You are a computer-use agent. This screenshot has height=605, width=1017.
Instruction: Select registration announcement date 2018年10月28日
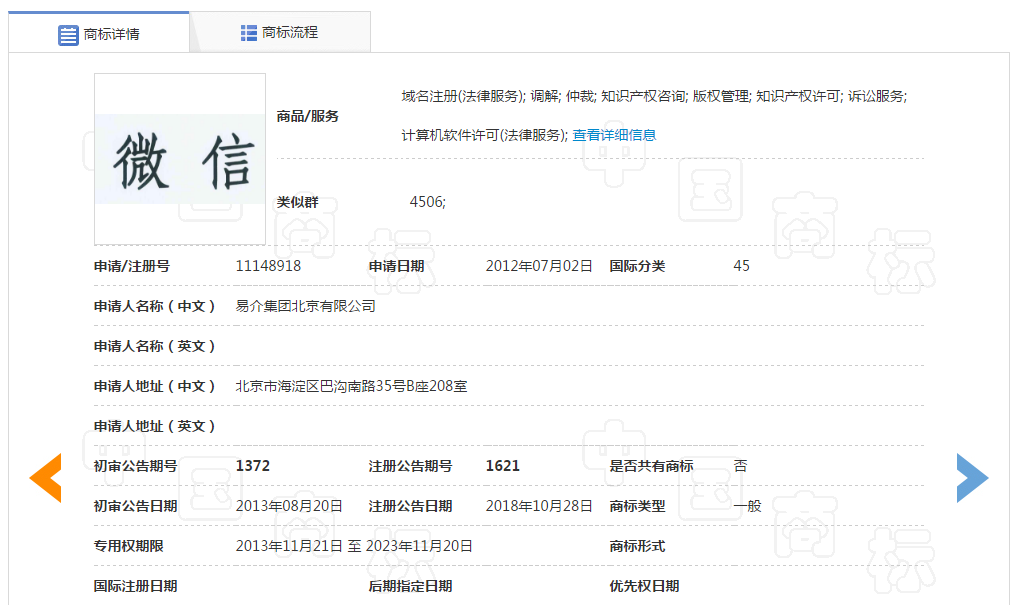click(539, 506)
